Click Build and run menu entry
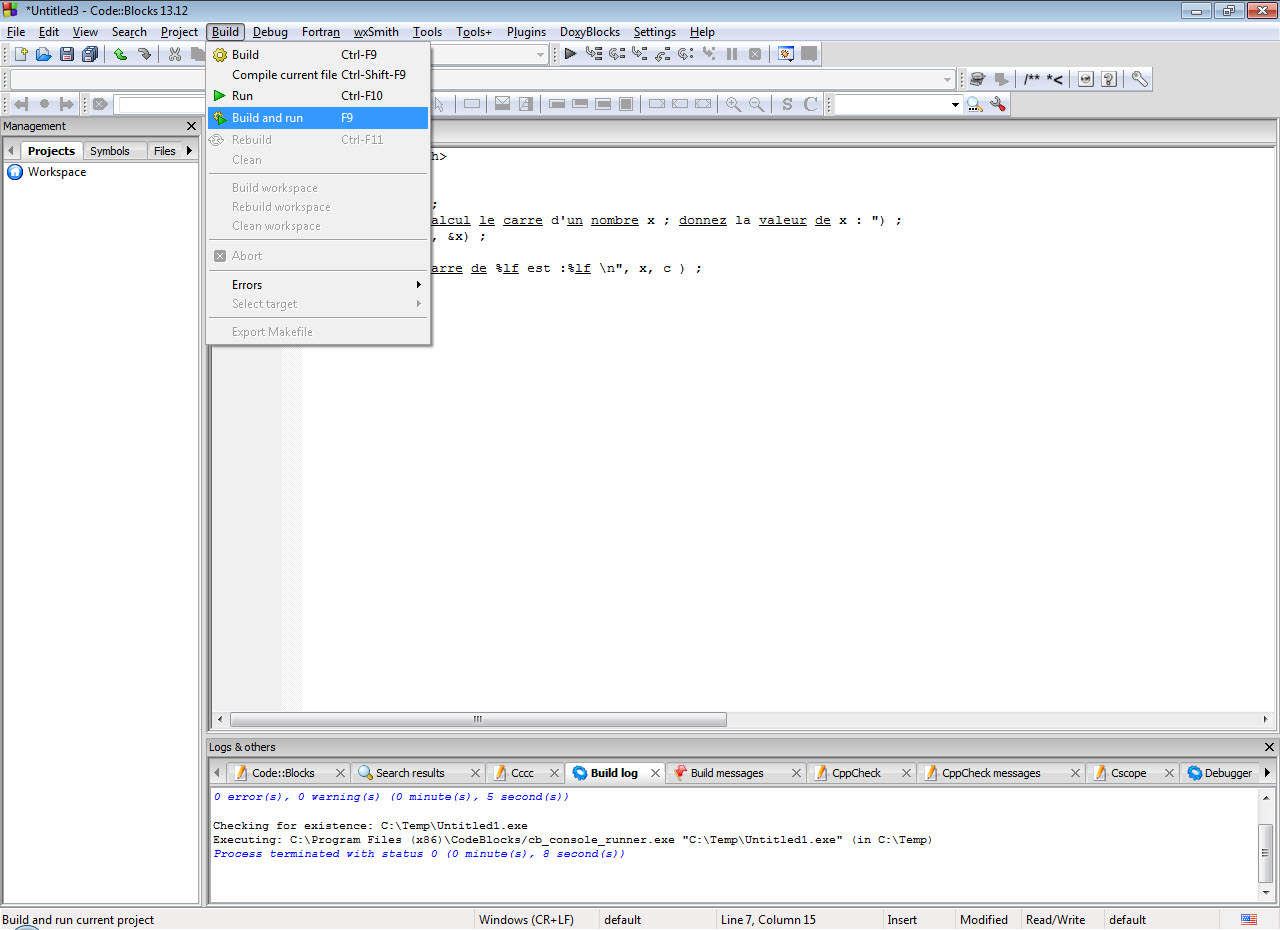1280x930 pixels. coord(318,118)
